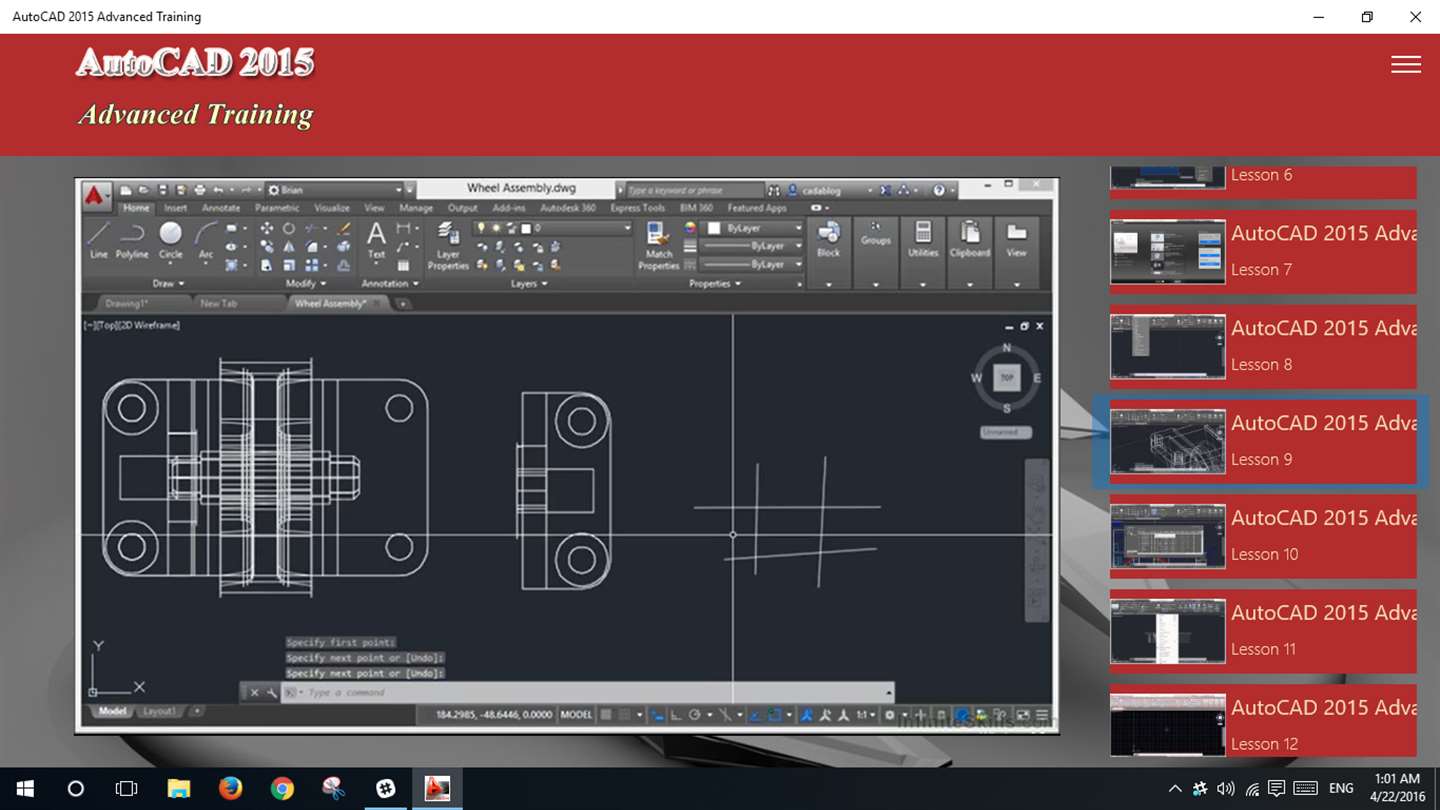
Task: Click the Unnamed UCS button under ViewCube
Action: coord(1005,432)
